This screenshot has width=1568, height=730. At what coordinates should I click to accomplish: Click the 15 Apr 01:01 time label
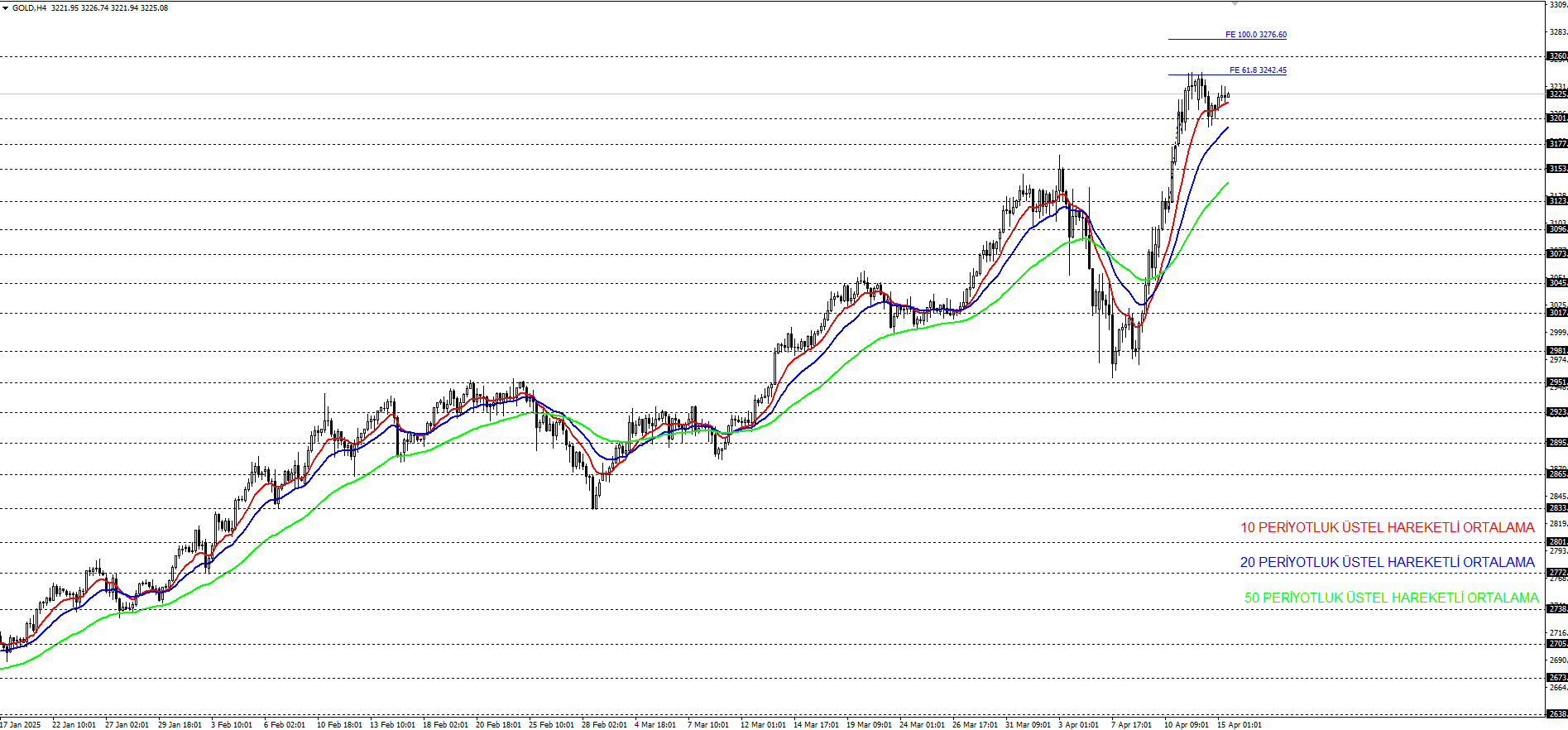(1240, 724)
